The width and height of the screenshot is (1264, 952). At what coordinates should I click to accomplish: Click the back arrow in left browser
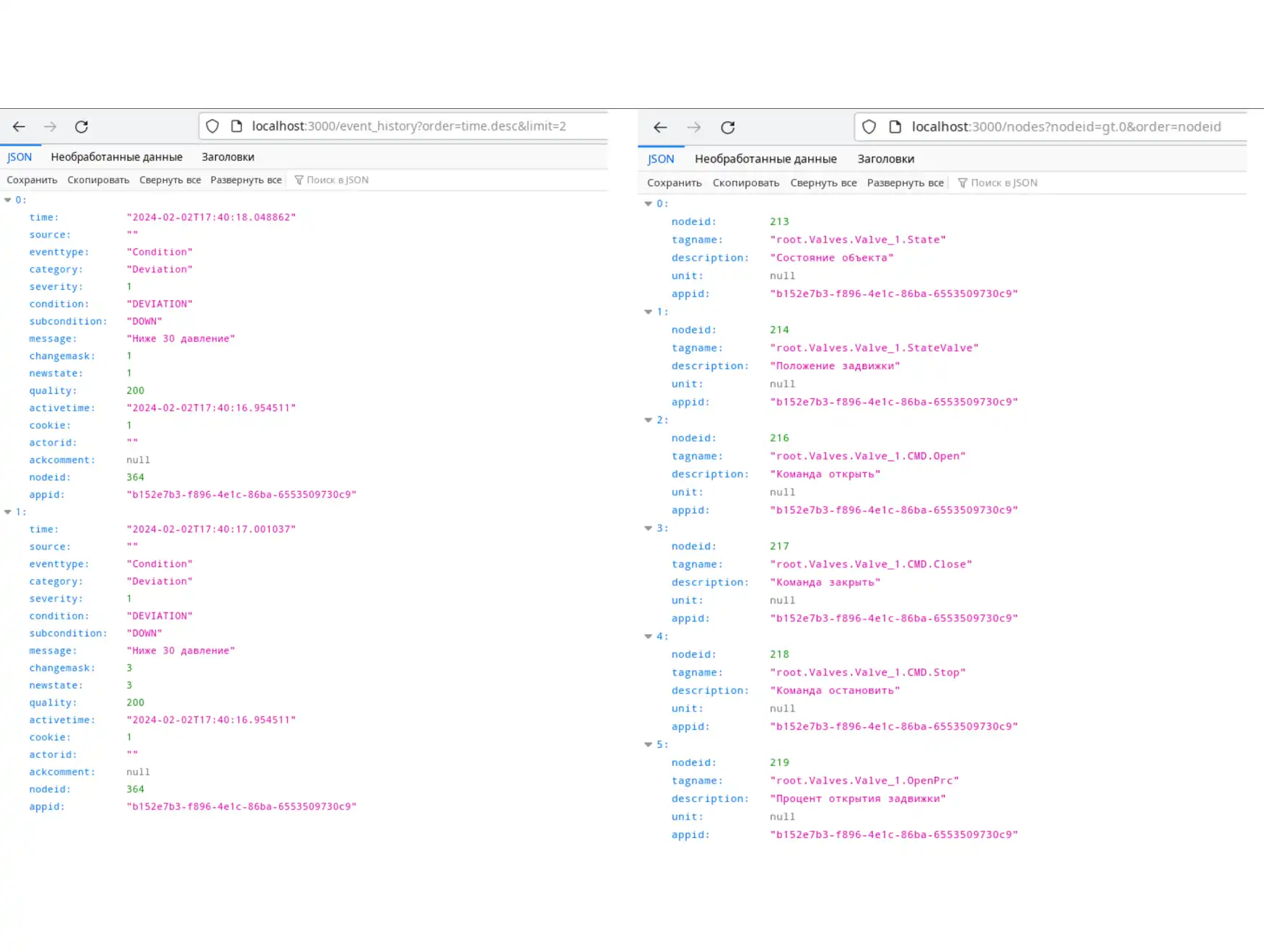pyautogui.click(x=19, y=127)
